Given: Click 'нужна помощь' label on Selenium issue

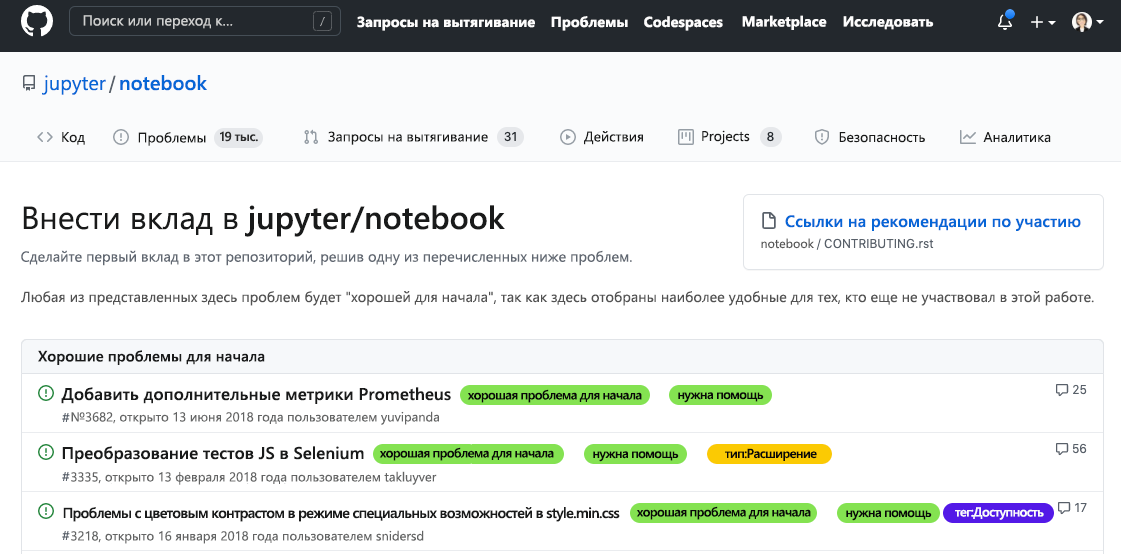Looking at the screenshot, I should (x=636, y=454).
